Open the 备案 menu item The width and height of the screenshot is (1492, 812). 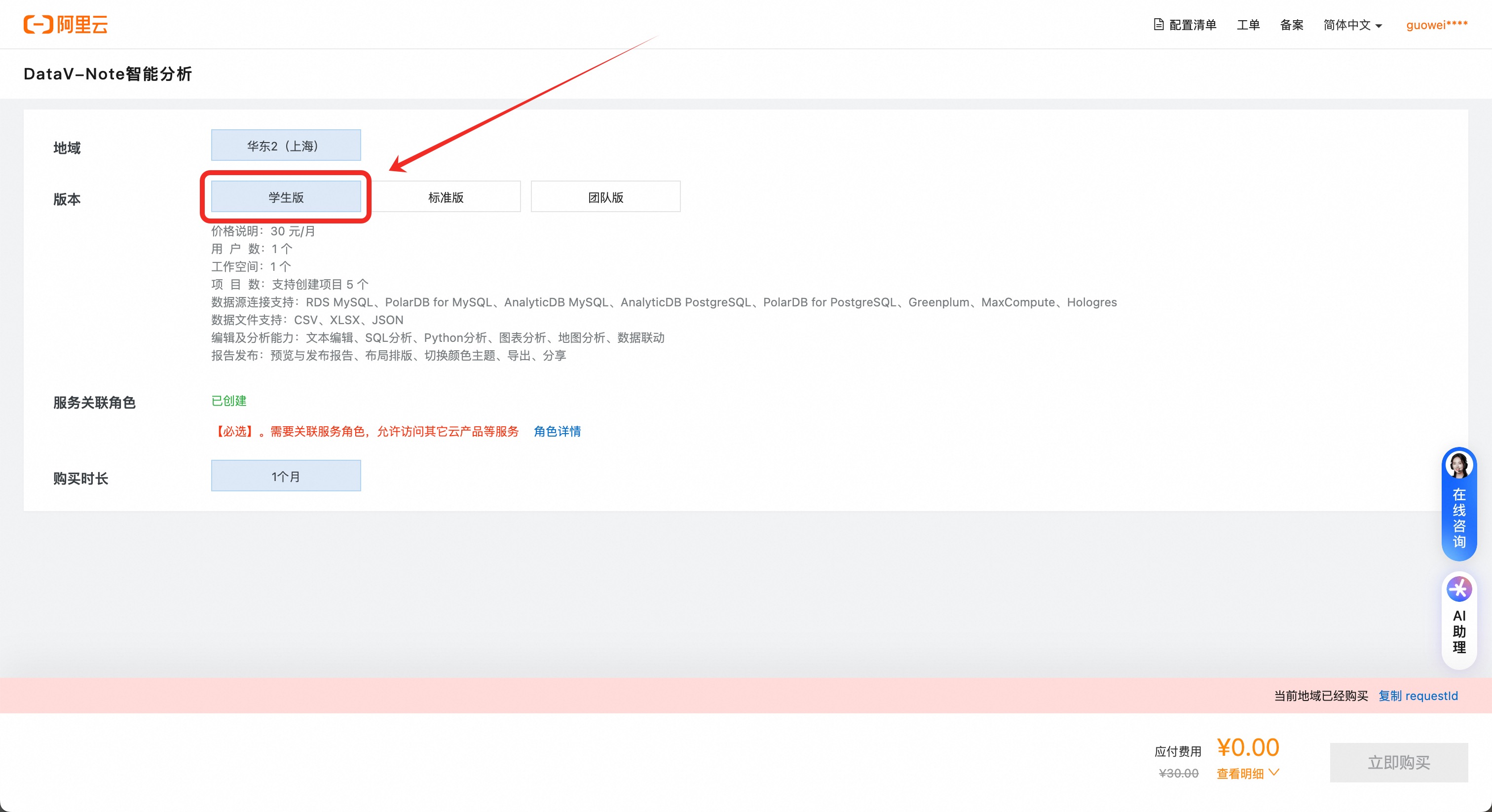(1291, 25)
